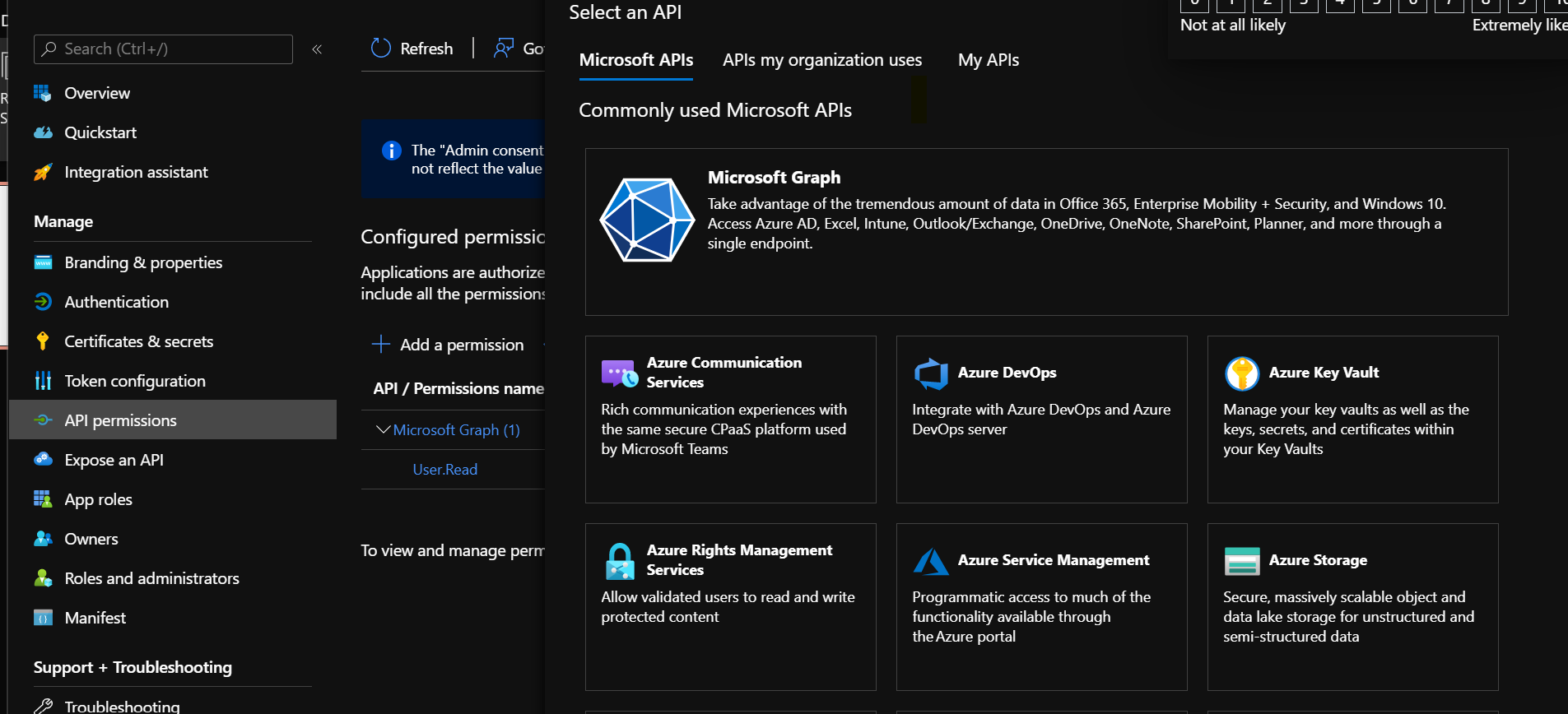The width and height of the screenshot is (1568, 714).
Task: Open the Manifest menu item
Action: [x=95, y=618]
